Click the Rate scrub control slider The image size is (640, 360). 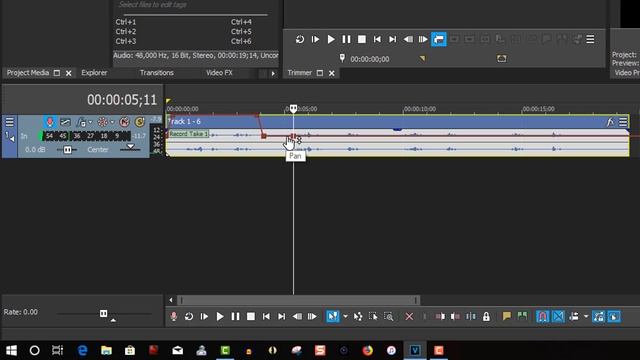tap(104, 313)
